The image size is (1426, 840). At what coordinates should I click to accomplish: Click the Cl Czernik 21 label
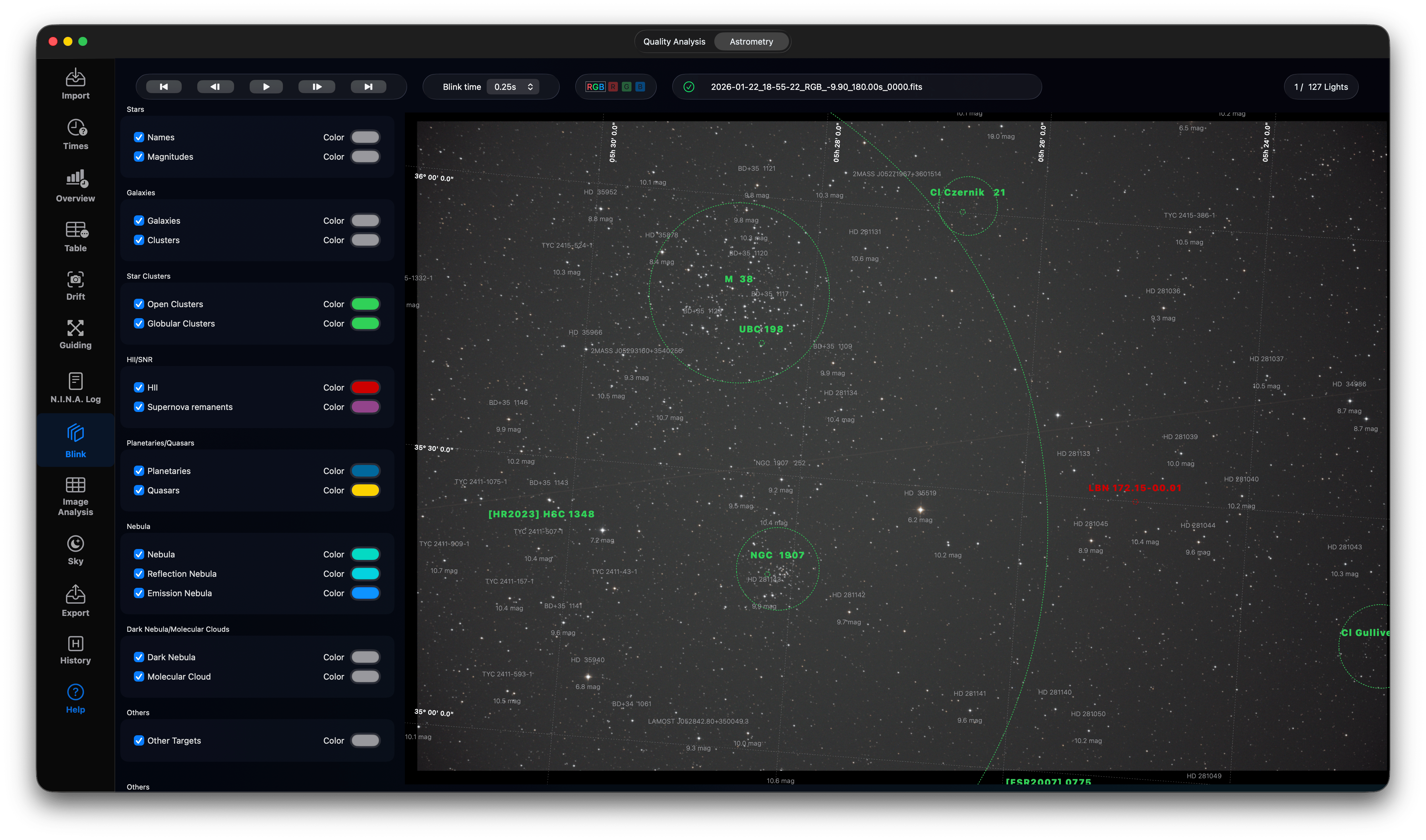click(967, 192)
